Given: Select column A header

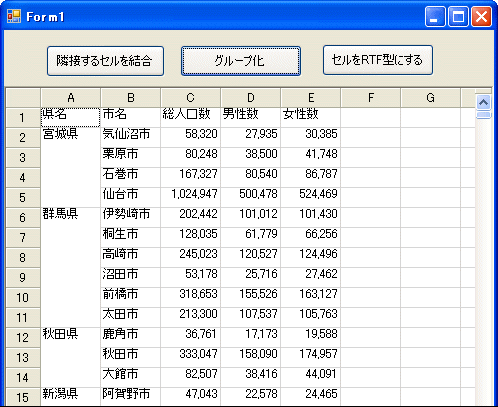Looking at the screenshot, I should coord(71,98).
